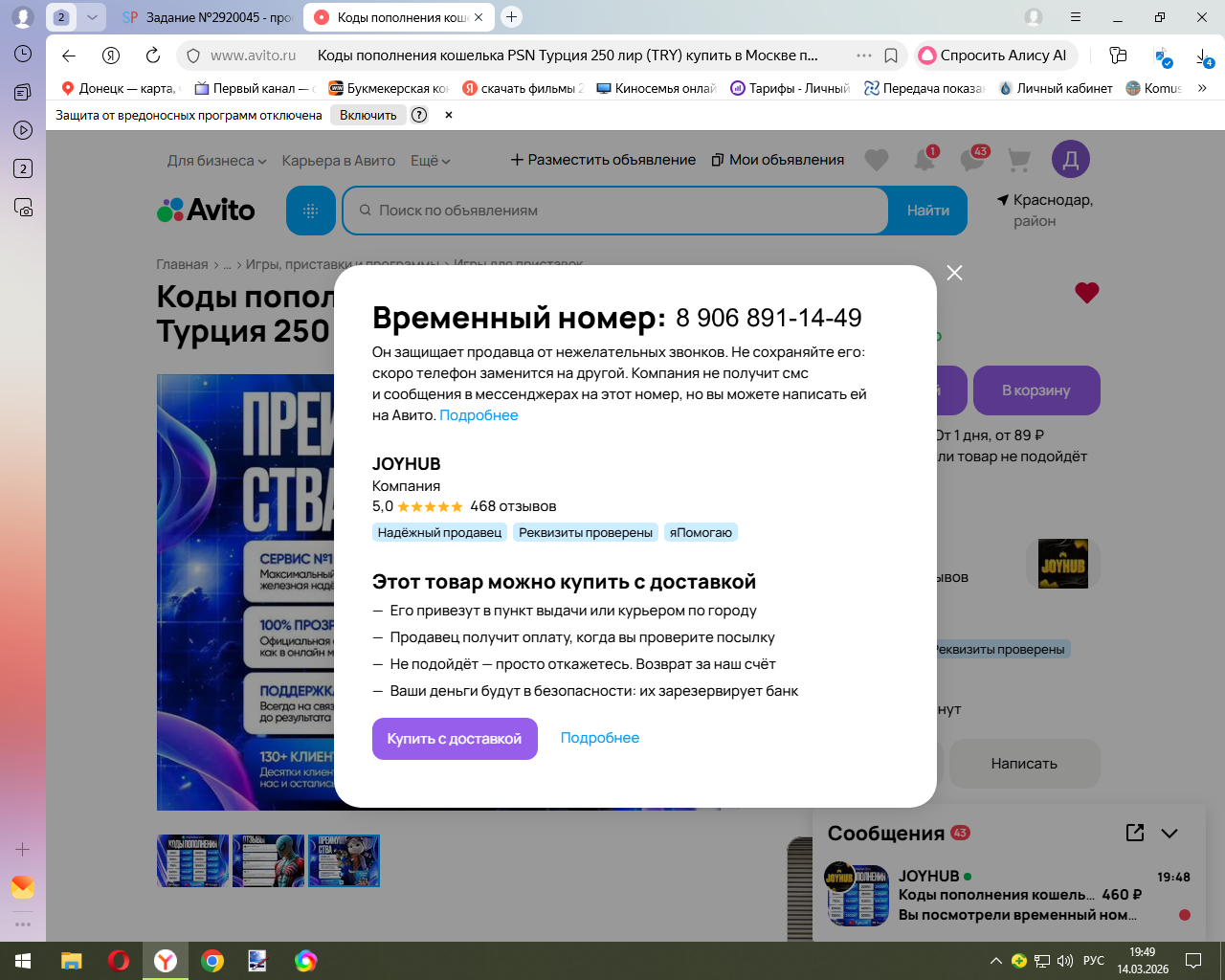The image size is (1225, 980).
Task: Open the sidebar screenshot tool icon
Action: click(23, 207)
